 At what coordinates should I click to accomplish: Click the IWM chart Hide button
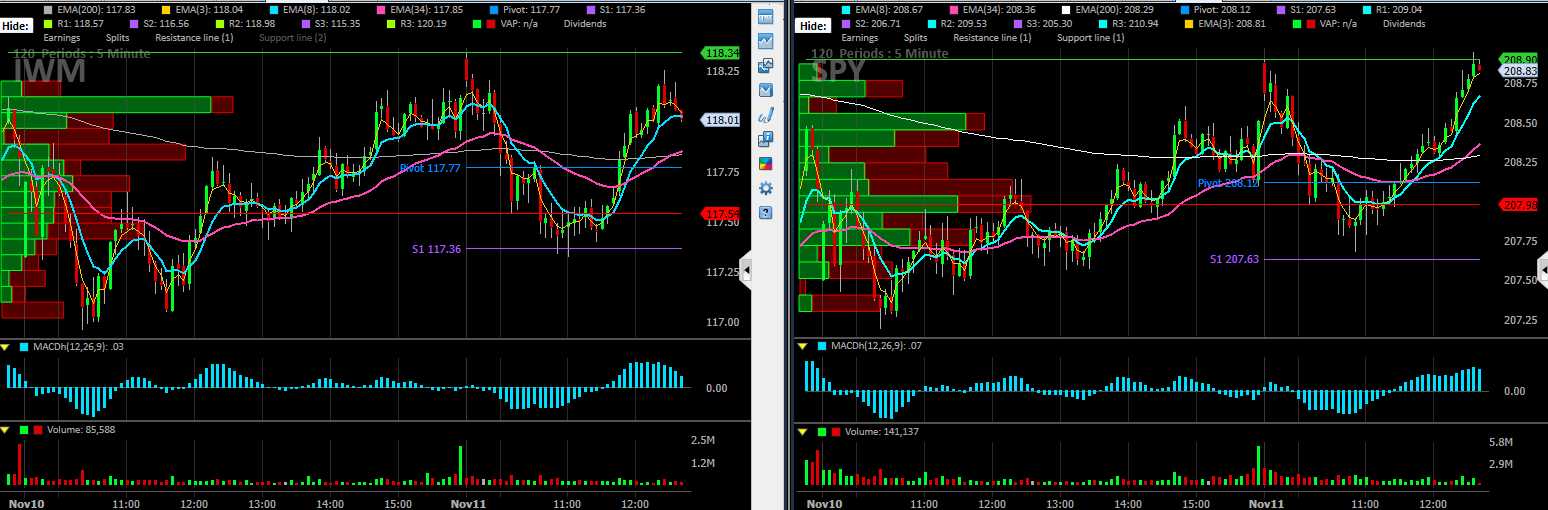coord(16,24)
